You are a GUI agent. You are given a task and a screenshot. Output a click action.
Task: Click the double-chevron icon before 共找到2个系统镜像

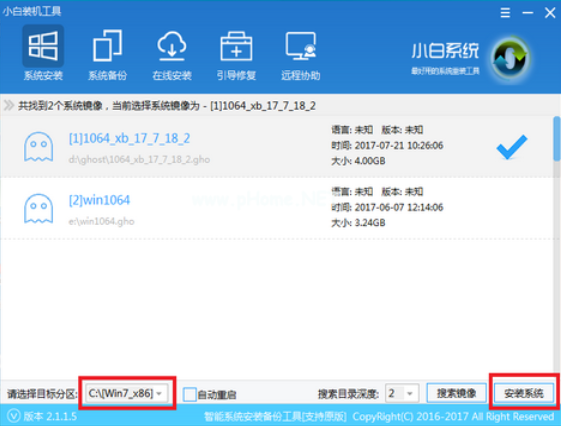(x=9, y=106)
